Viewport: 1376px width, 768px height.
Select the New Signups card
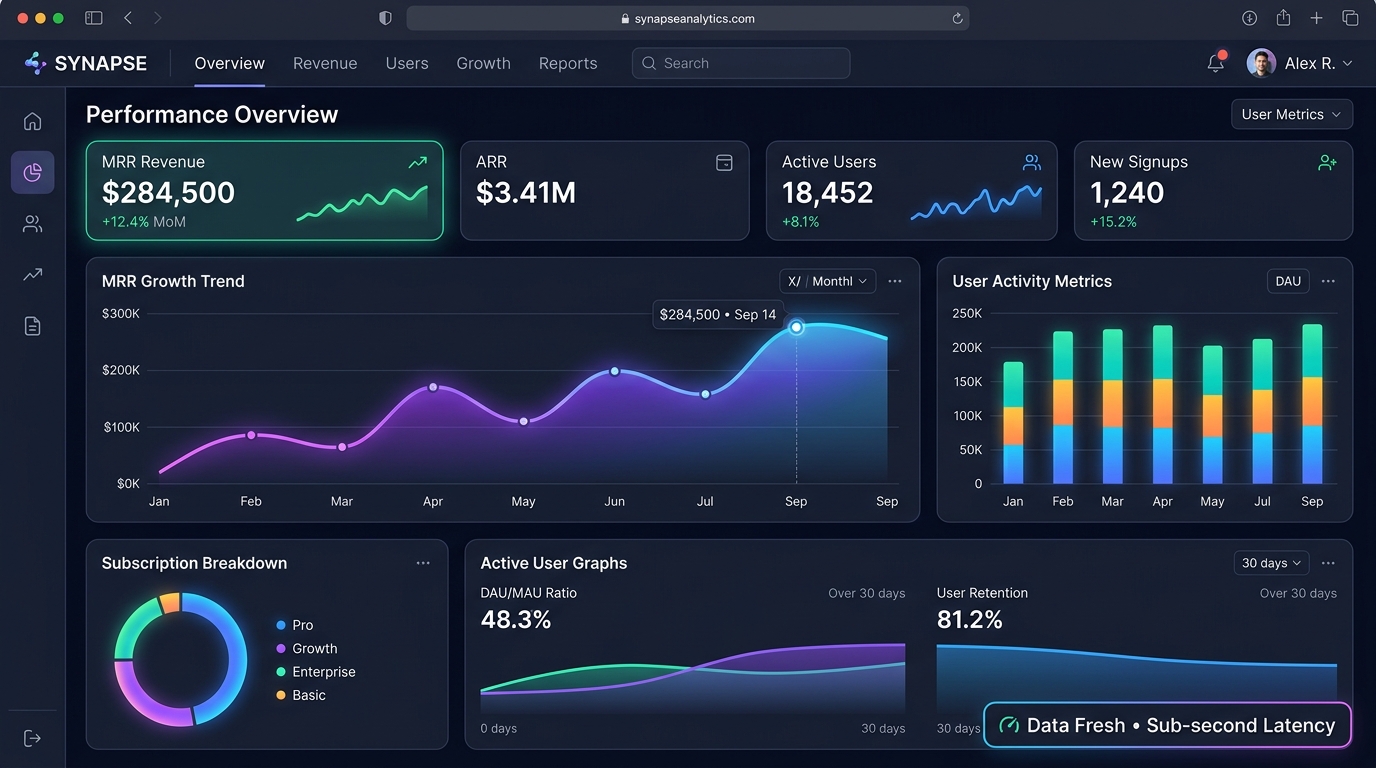tap(1213, 190)
